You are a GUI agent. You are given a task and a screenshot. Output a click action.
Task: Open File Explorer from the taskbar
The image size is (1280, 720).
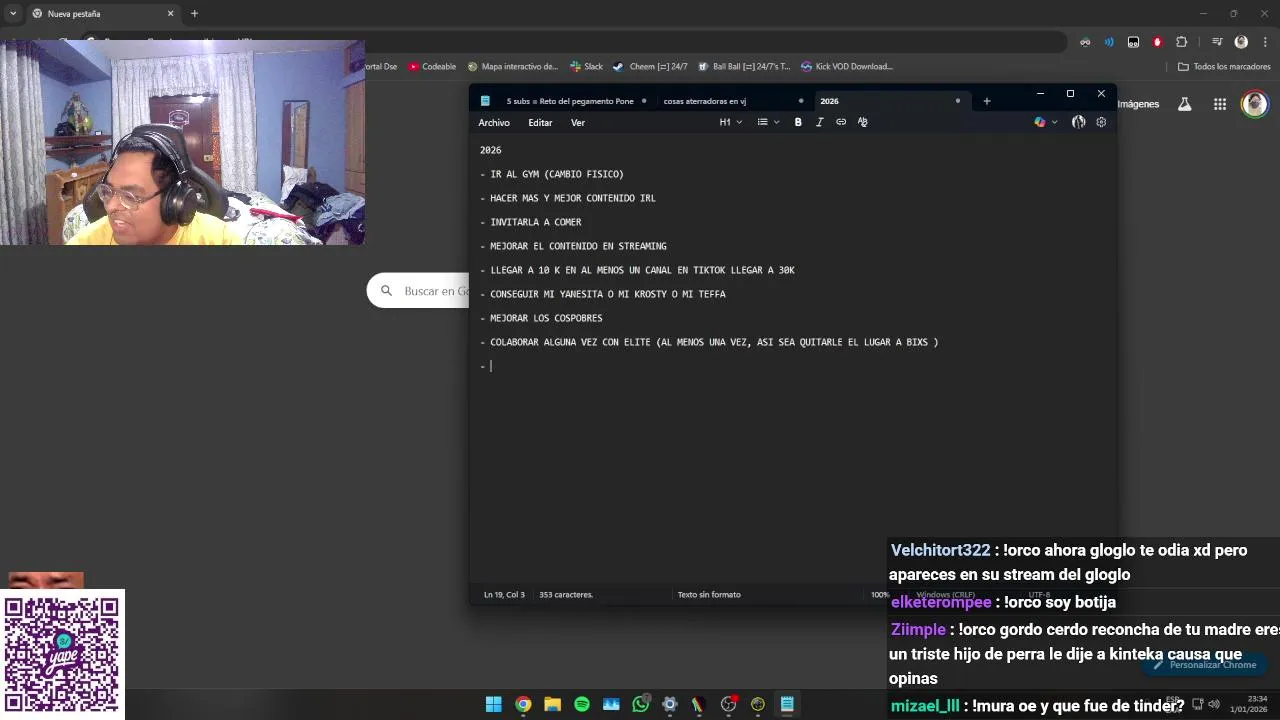pyautogui.click(x=552, y=704)
